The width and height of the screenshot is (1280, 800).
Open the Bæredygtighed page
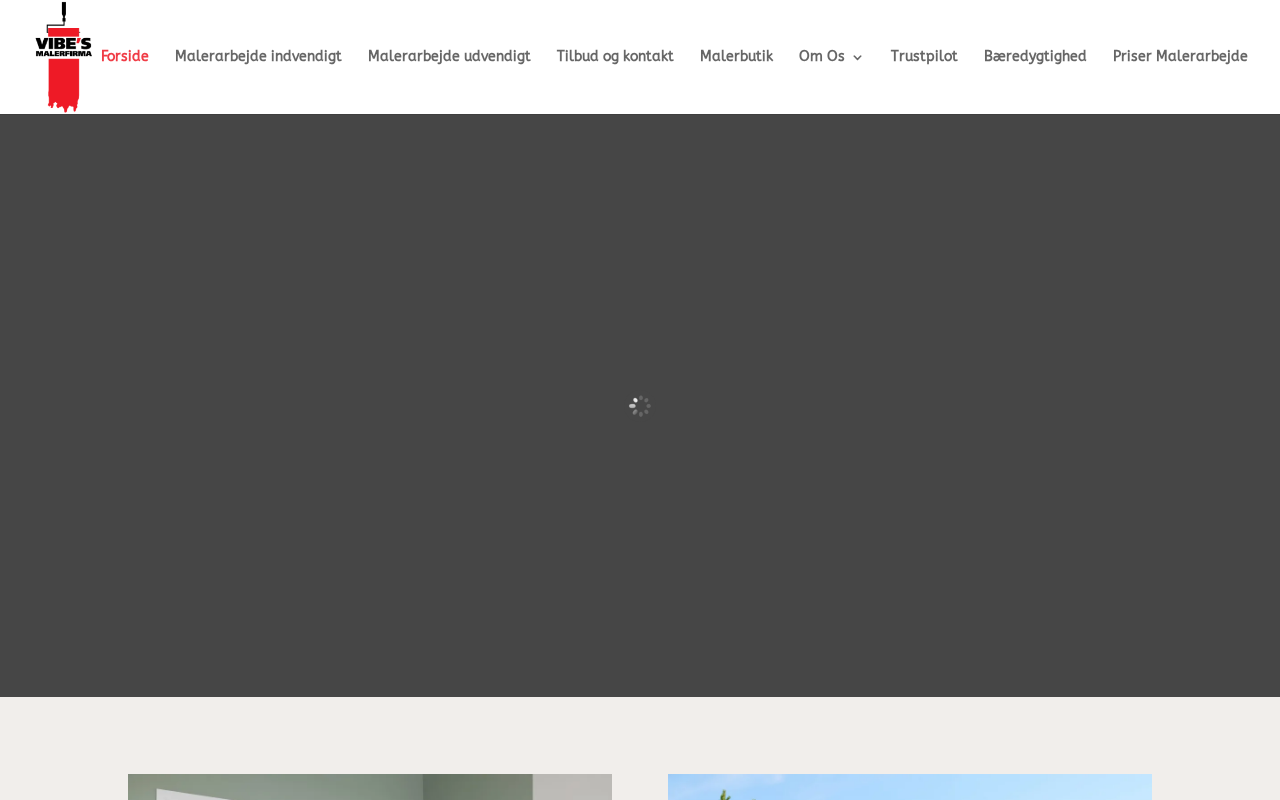pos(1035,57)
